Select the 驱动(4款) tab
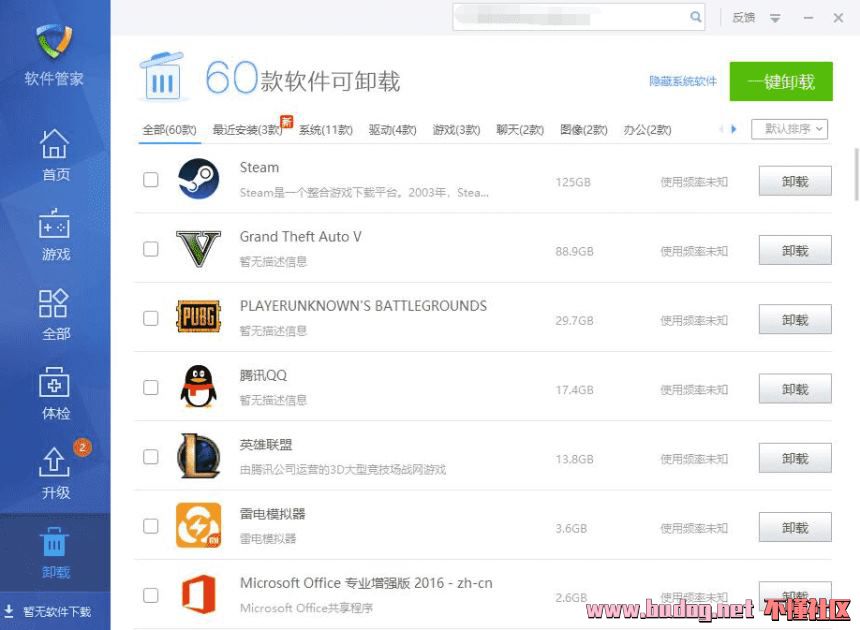860x630 pixels. (393, 130)
